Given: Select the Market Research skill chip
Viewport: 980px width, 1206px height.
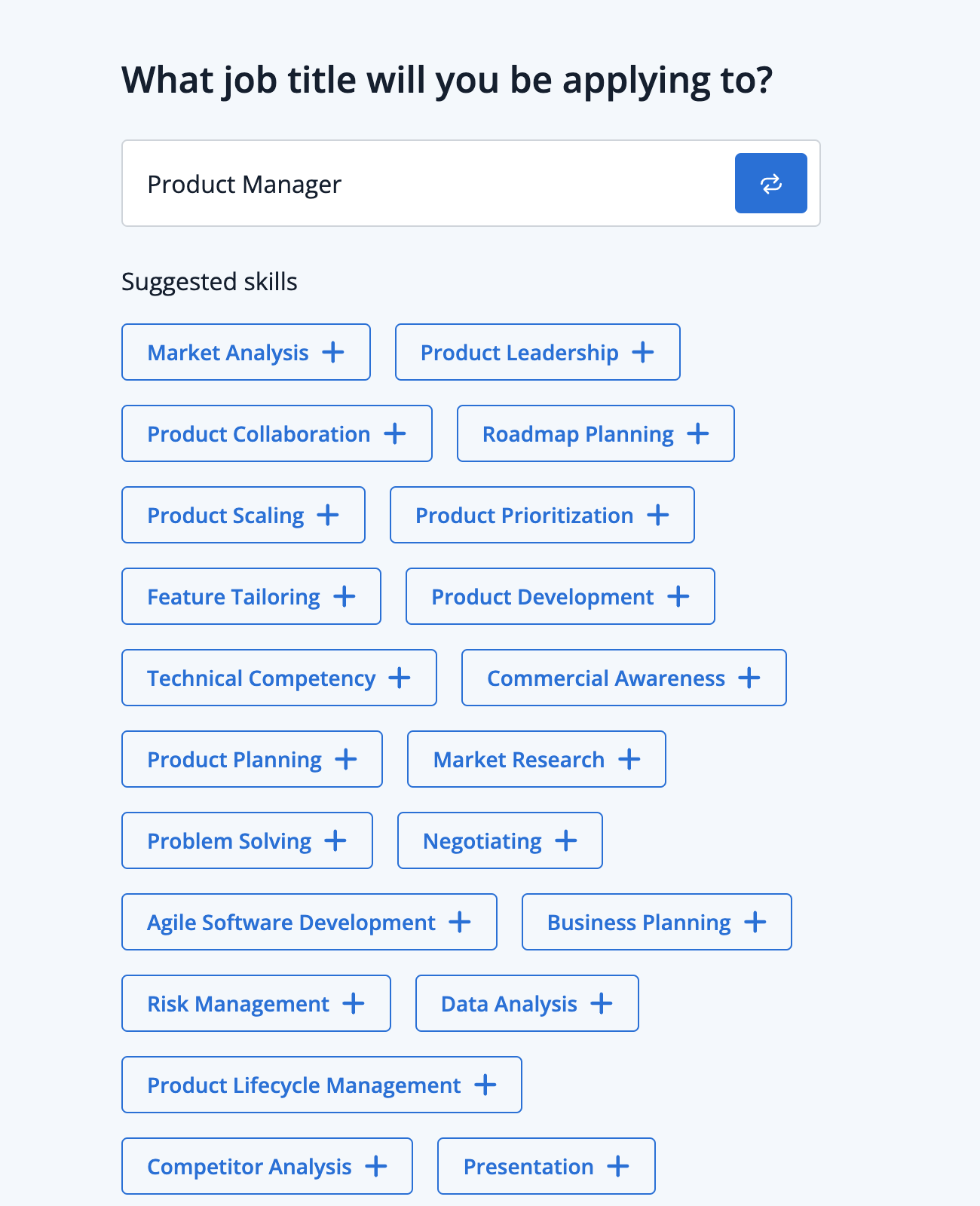Looking at the screenshot, I should 537,759.
